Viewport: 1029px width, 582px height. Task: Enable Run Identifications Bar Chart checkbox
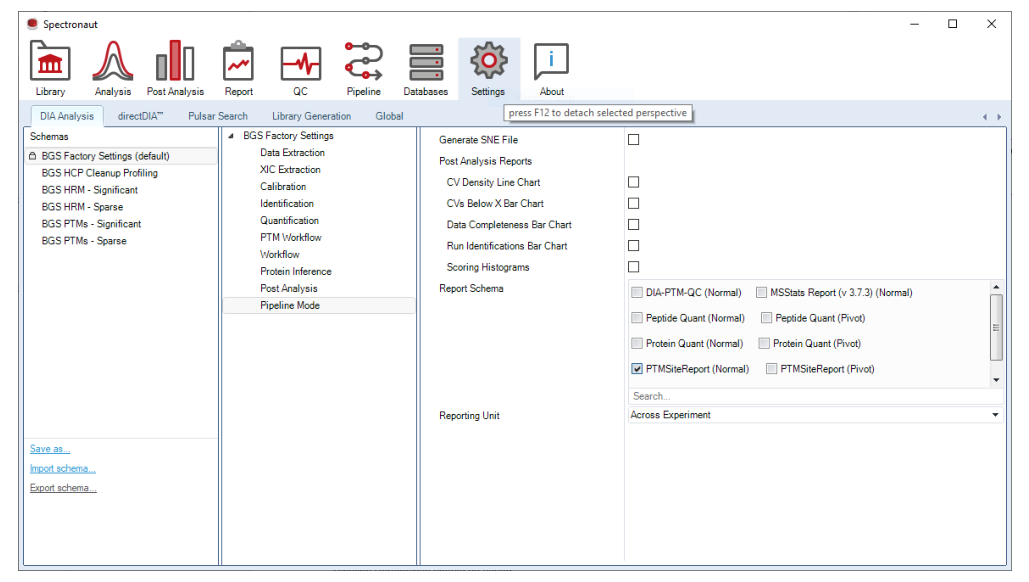[633, 245]
